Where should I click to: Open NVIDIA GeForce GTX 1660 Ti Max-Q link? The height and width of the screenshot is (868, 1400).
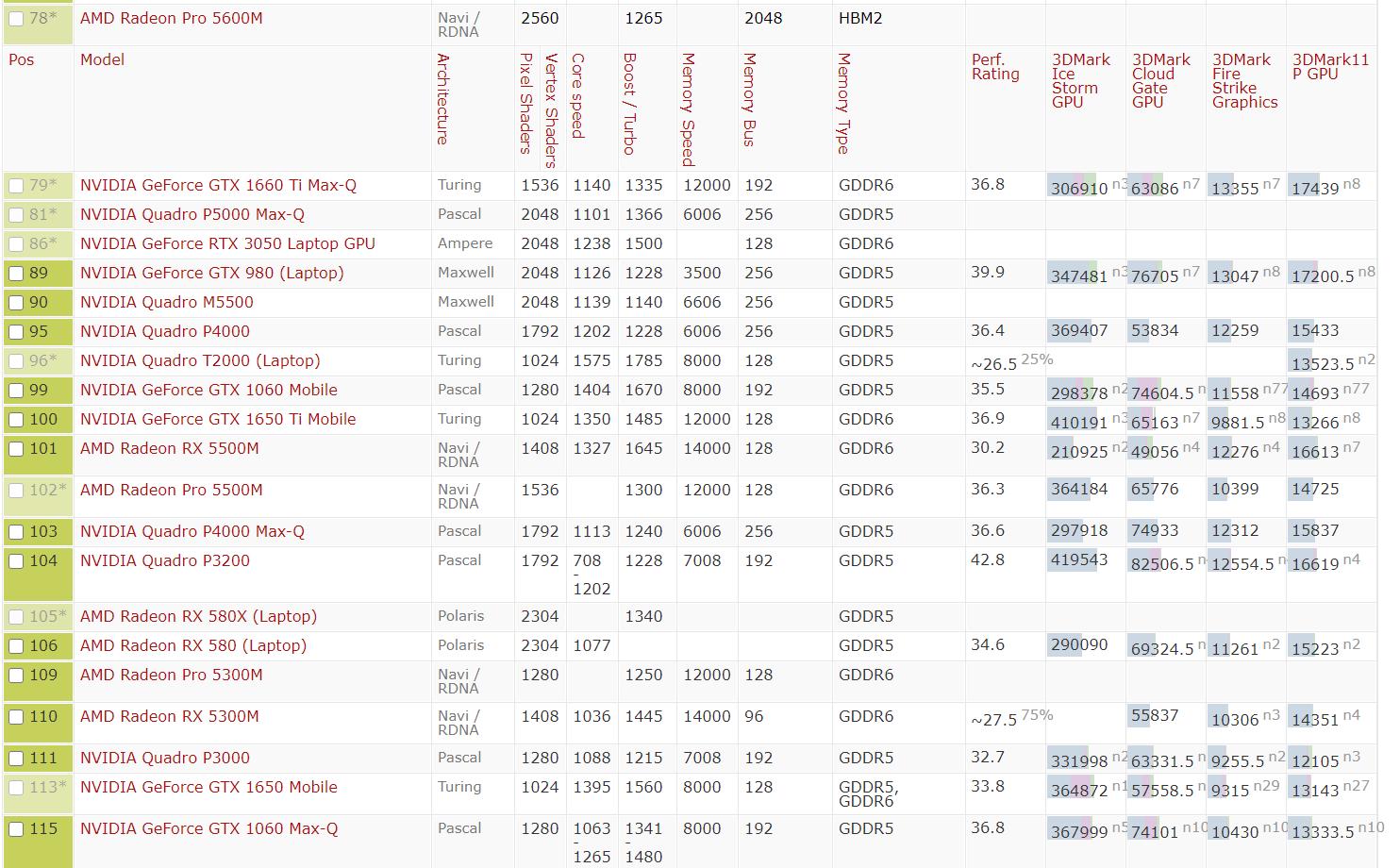coord(218,185)
